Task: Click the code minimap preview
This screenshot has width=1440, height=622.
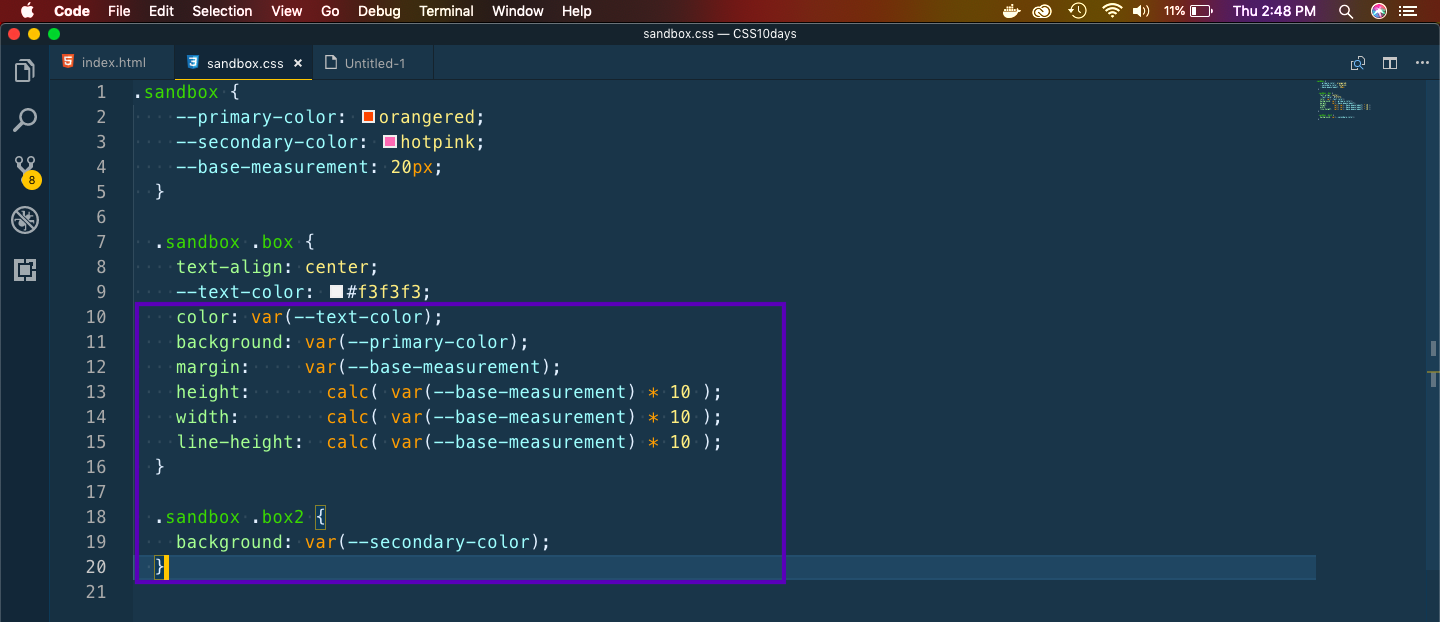Action: [1344, 100]
